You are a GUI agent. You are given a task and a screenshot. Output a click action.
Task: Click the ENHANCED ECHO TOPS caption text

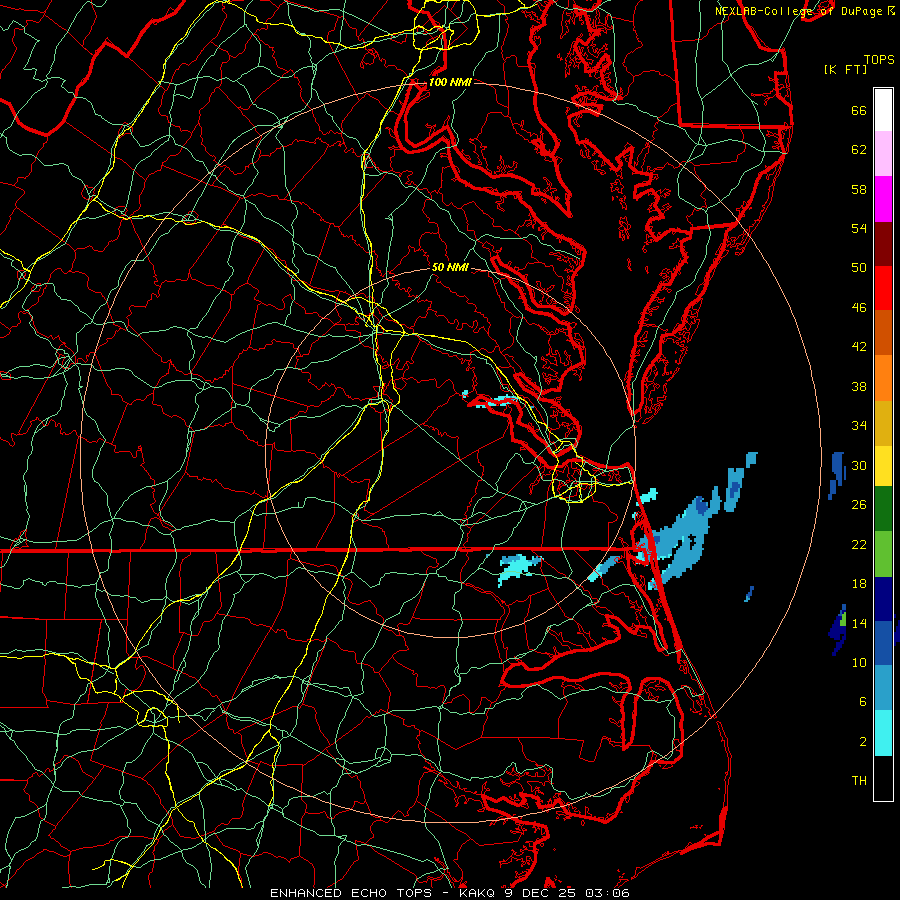tap(350, 893)
